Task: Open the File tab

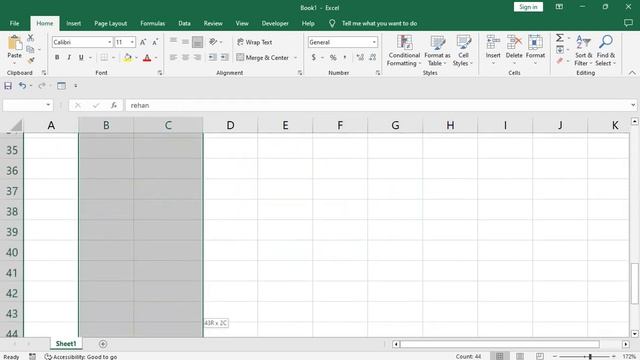Action: (14, 23)
